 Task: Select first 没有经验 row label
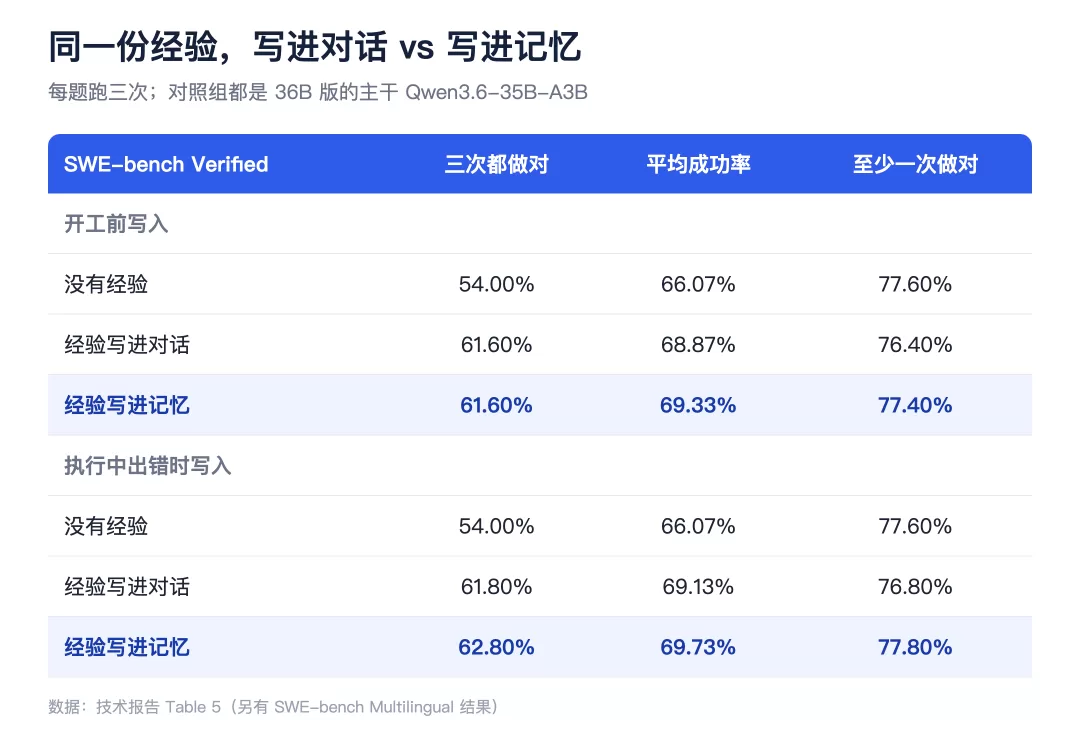(105, 284)
